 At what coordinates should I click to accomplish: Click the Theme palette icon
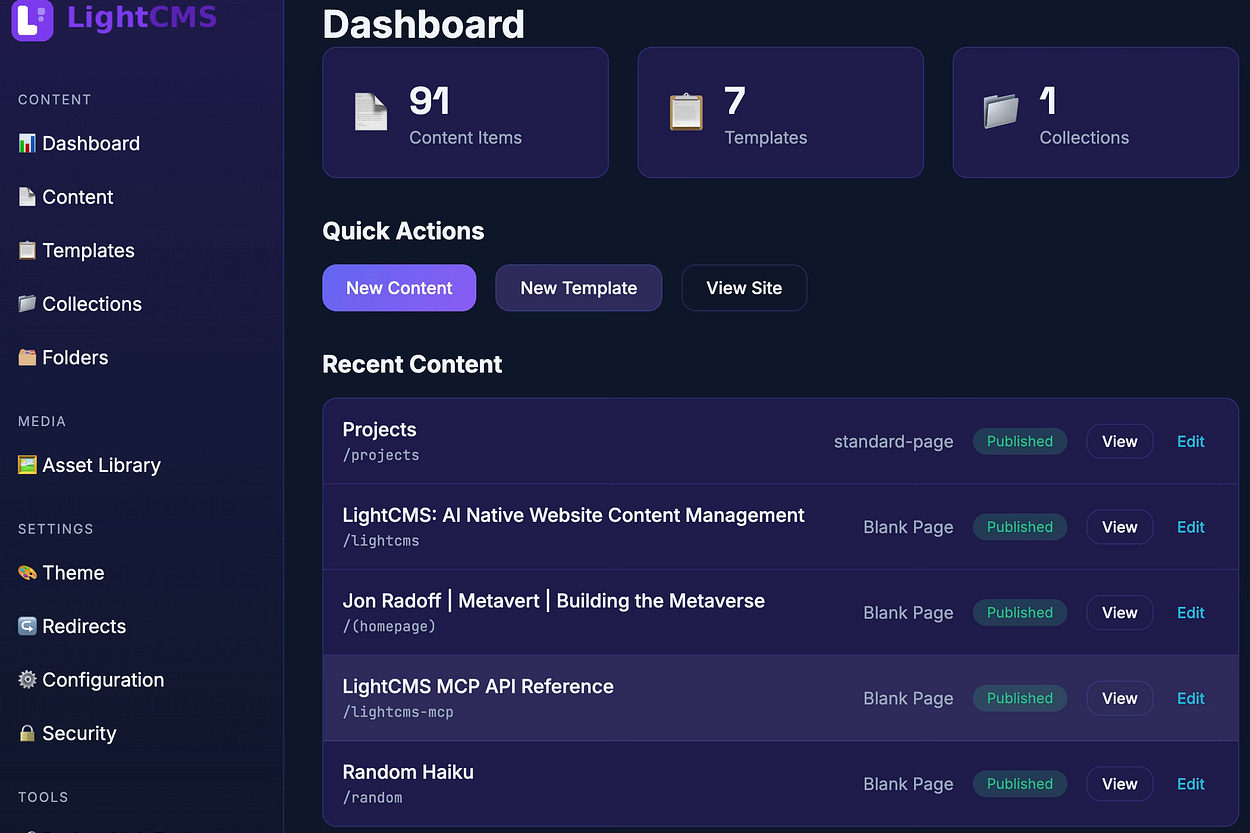[x=27, y=573]
